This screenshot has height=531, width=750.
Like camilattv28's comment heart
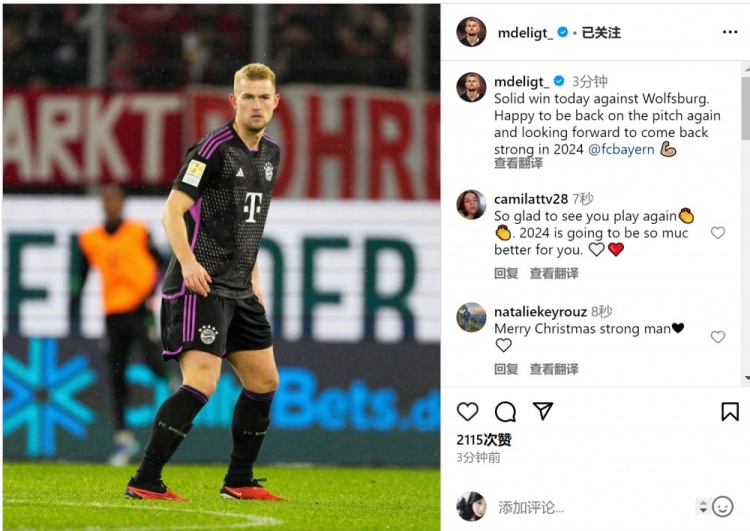717,233
